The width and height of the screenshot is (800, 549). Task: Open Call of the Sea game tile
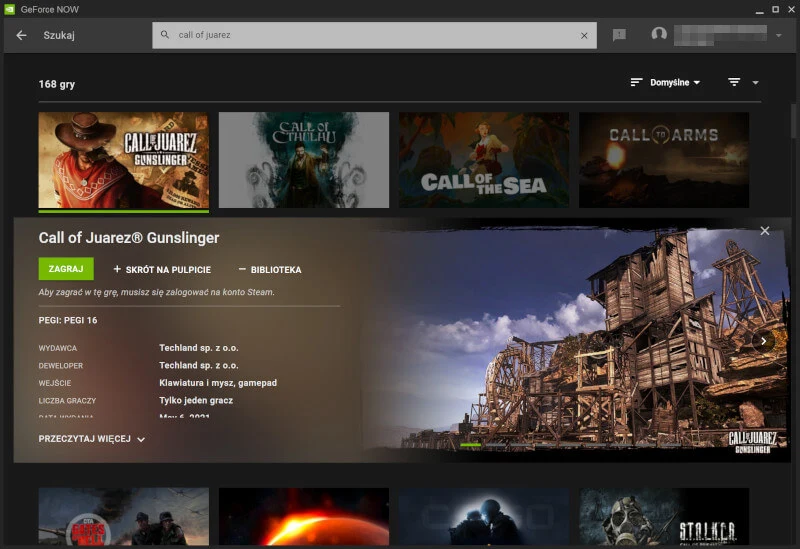484,160
